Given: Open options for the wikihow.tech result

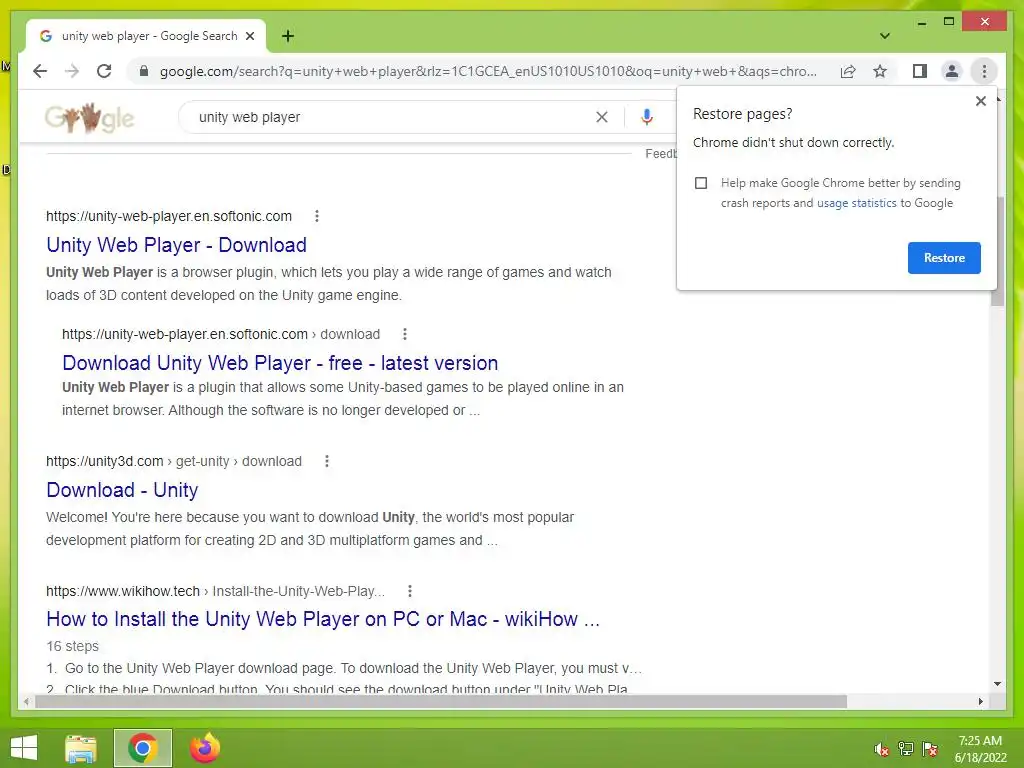Looking at the screenshot, I should click(410, 591).
